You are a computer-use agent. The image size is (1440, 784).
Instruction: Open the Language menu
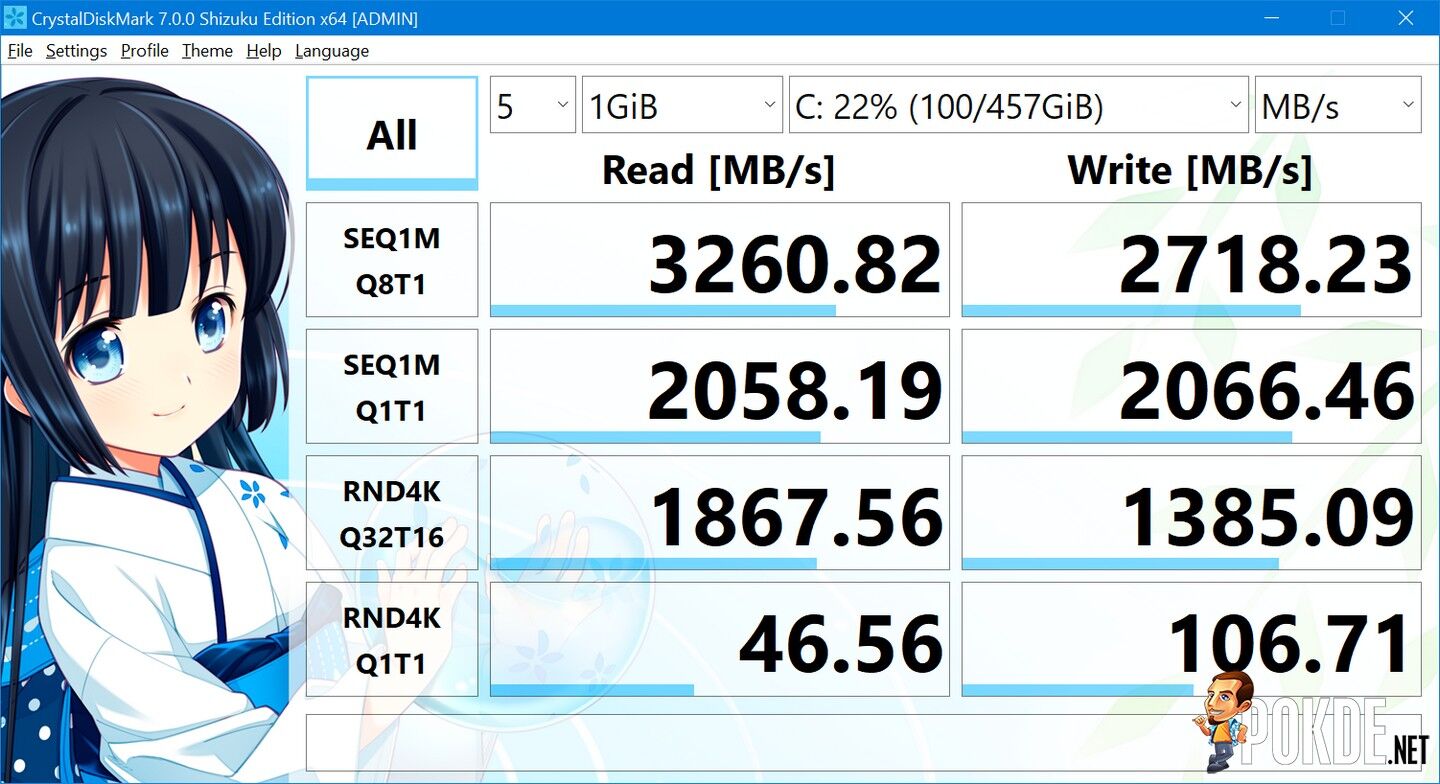pos(332,51)
